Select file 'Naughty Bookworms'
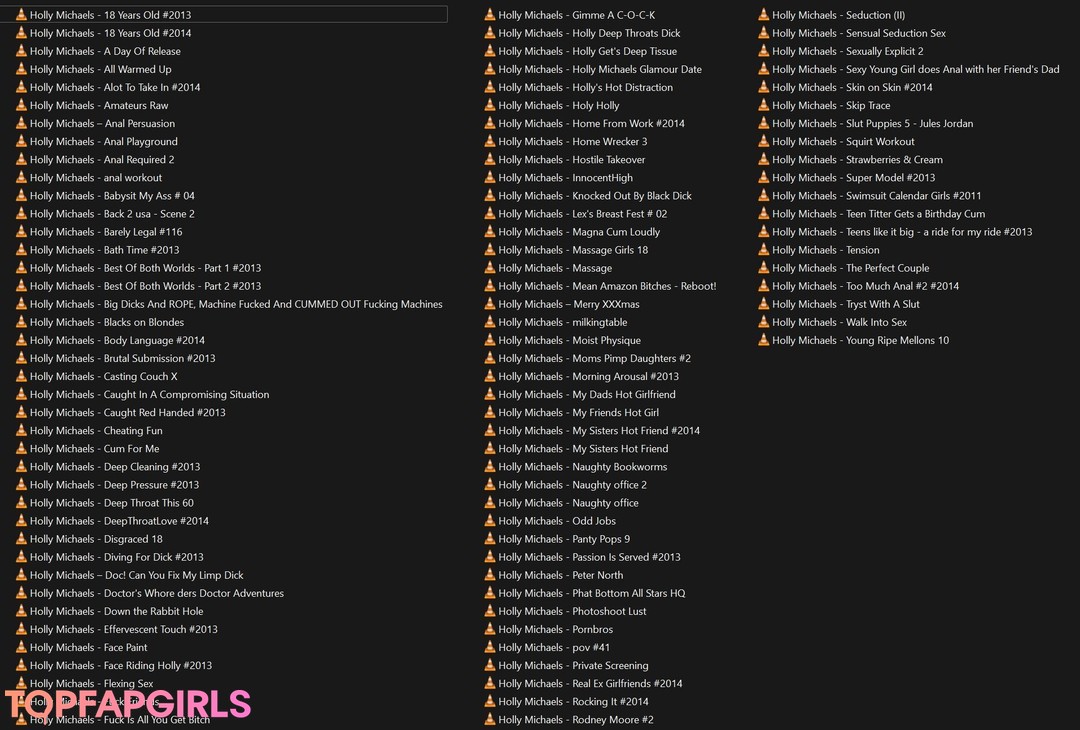 click(x=583, y=467)
